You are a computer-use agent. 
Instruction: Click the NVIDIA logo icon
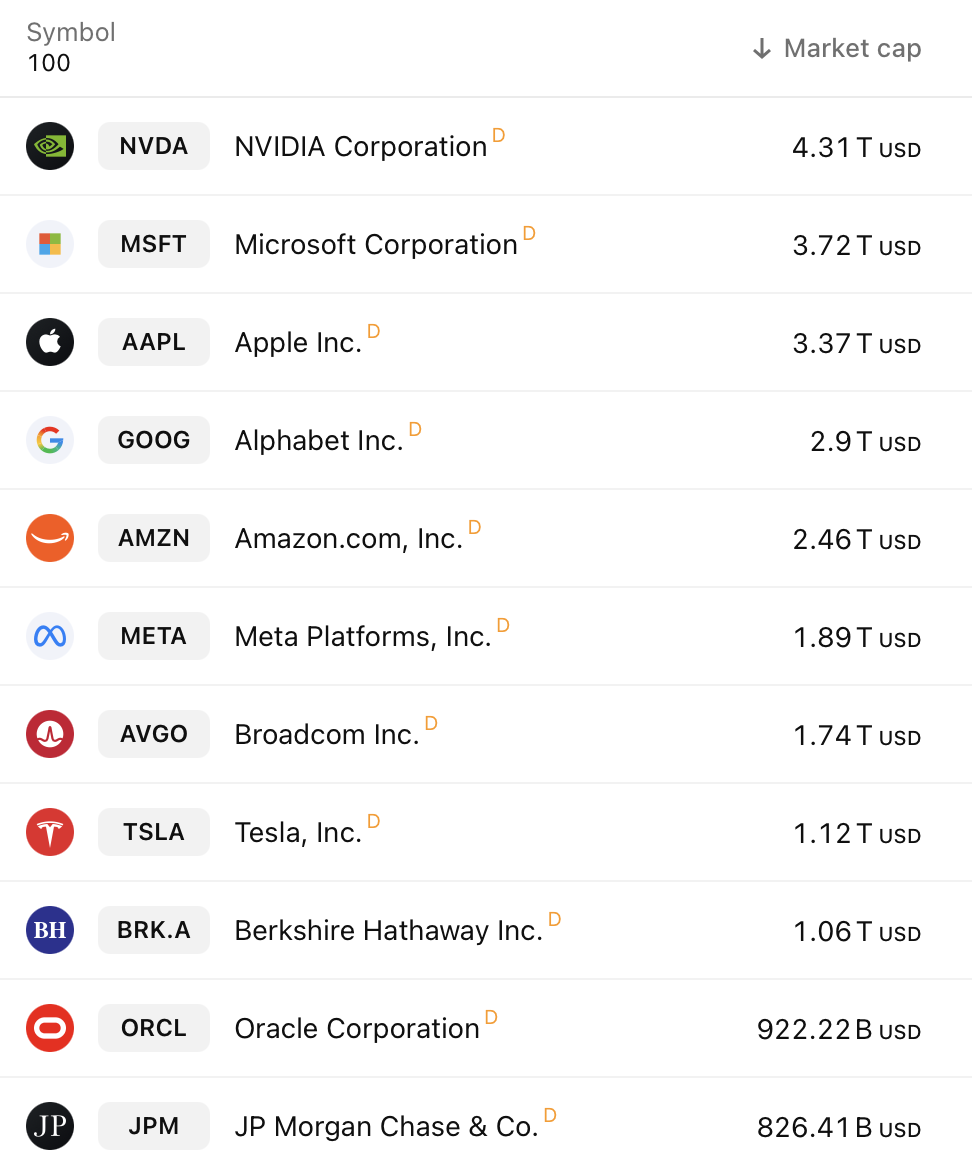[x=49, y=146]
